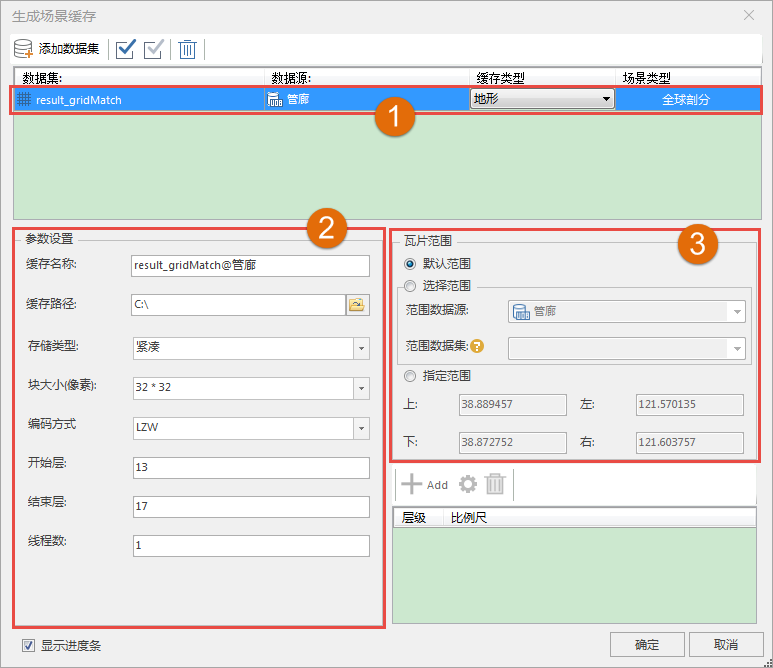Click the 确定 button
This screenshot has height=668, width=773.
(x=646, y=644)
